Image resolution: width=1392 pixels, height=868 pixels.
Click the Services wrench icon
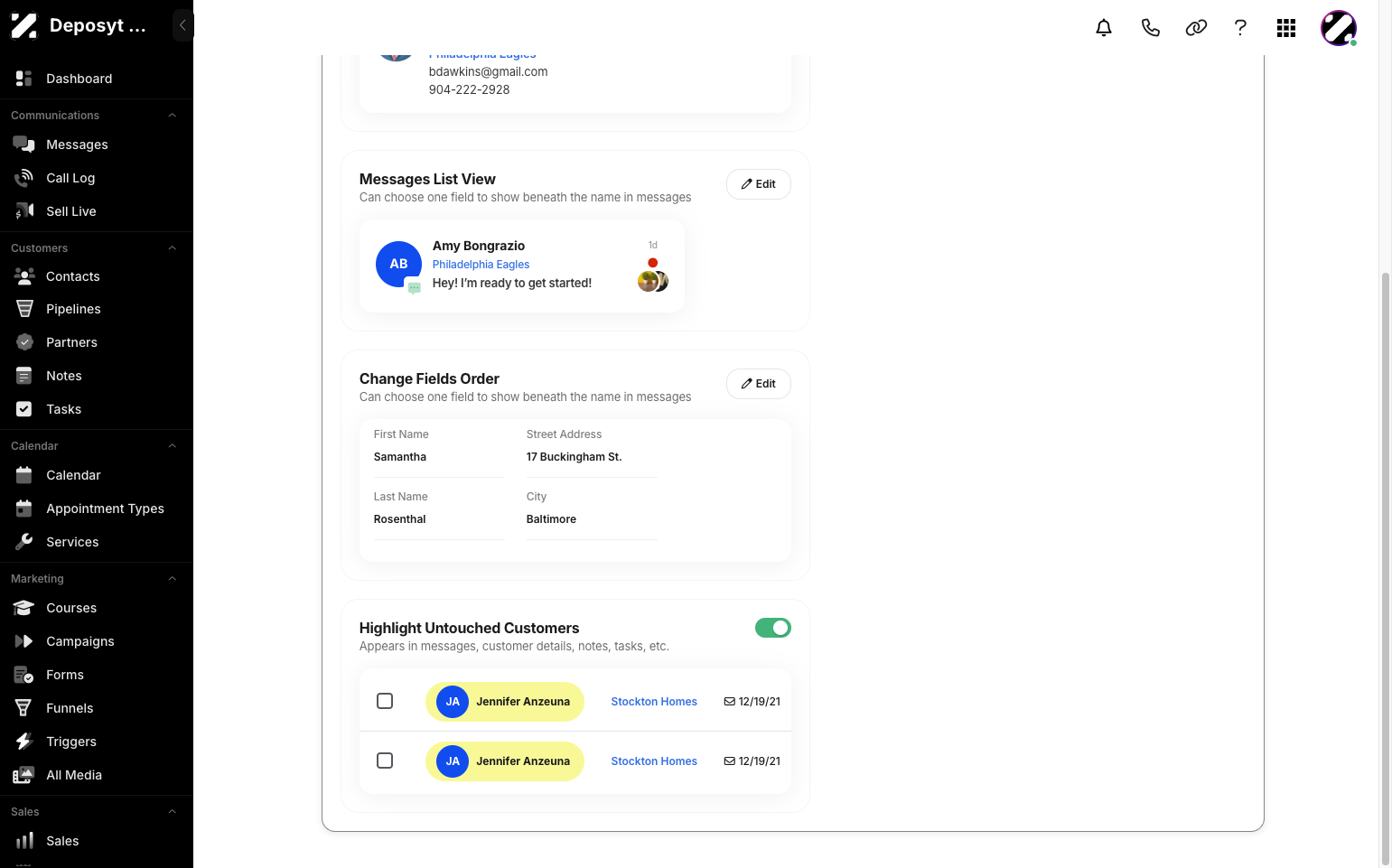tap(24, 542)
